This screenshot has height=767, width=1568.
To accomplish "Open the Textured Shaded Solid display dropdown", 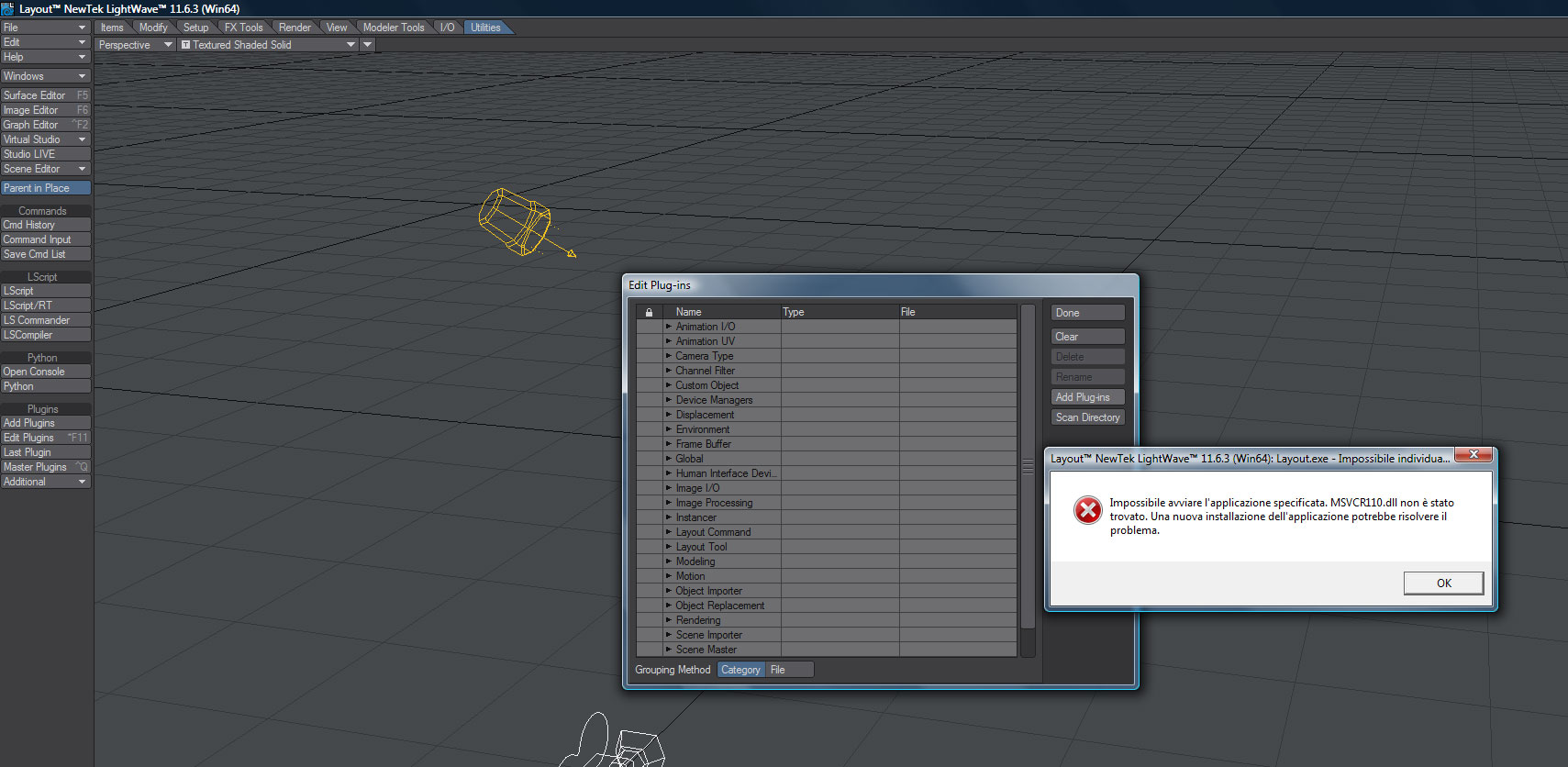I will pyautogui.click(x=268, y=45).
